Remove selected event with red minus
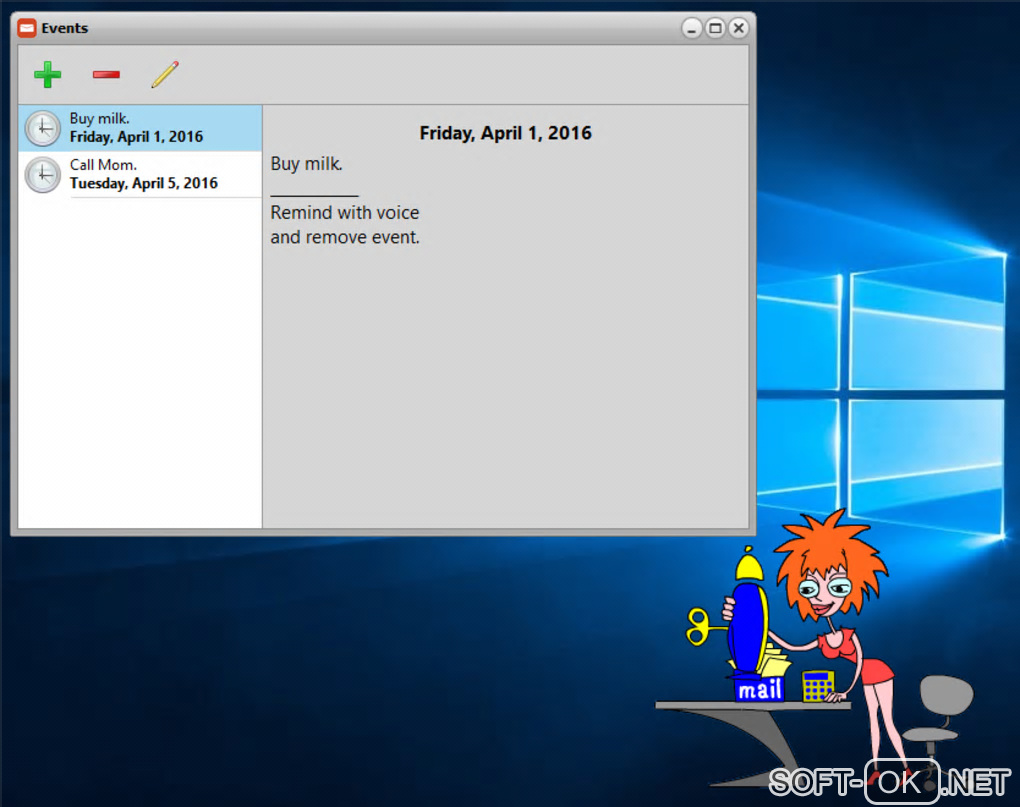Image resolution: width=1020 pixels, height=807 pixels. tap(106, 75)
